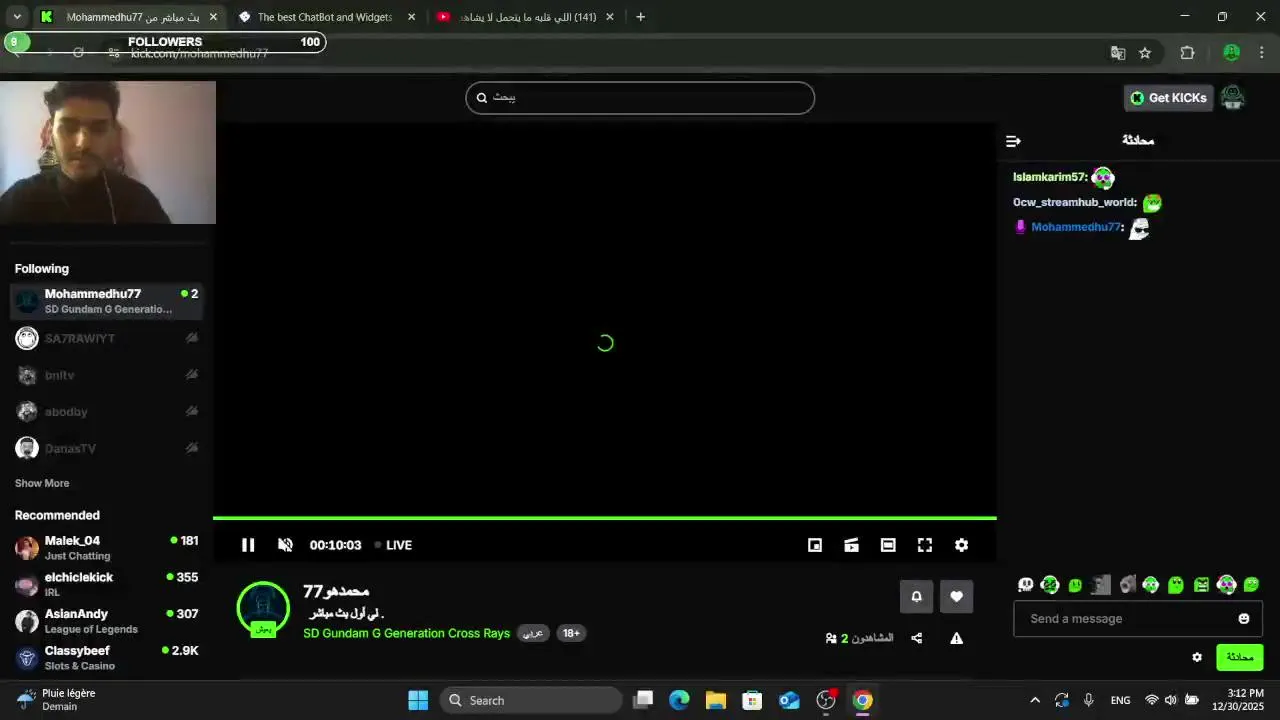Screen dimensions: 1280x720
Task: Open a new browser tab
Action: (x=640, y=17)
